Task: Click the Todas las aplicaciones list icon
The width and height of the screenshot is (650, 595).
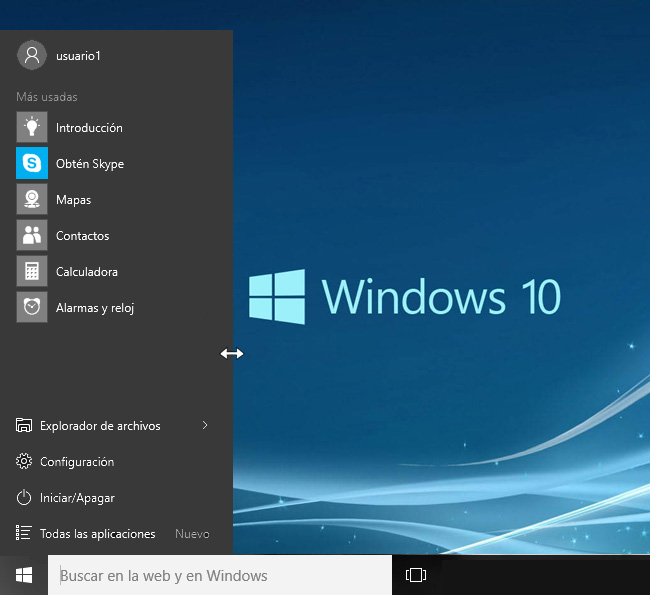Action: (x=24, y=533)
